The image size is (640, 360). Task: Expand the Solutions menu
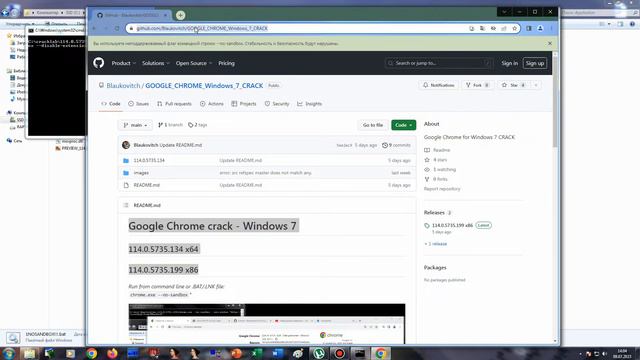[156, 63]
